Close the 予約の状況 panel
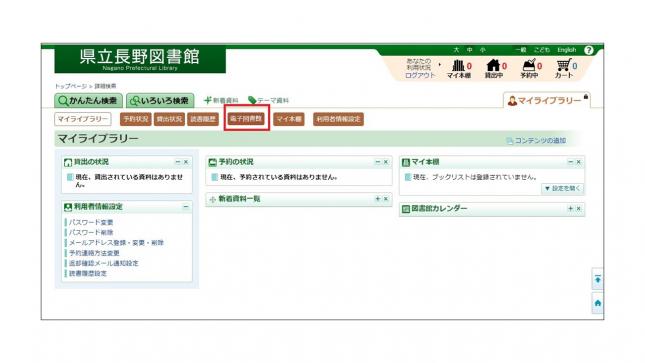Screen dimensions: 645x363 coord(386,162)
